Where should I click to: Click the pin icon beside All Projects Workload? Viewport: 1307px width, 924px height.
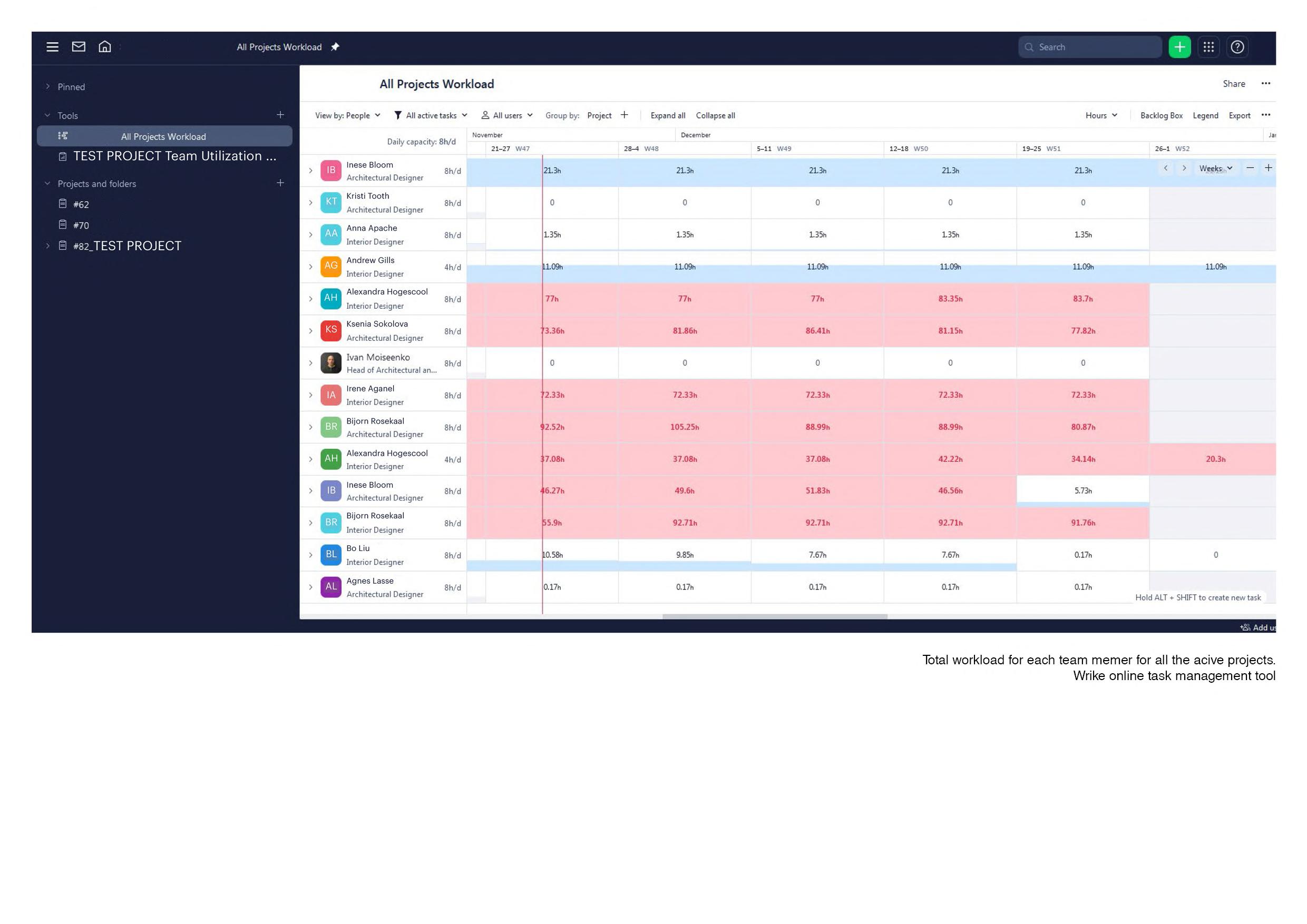click(x=335, y=47)
